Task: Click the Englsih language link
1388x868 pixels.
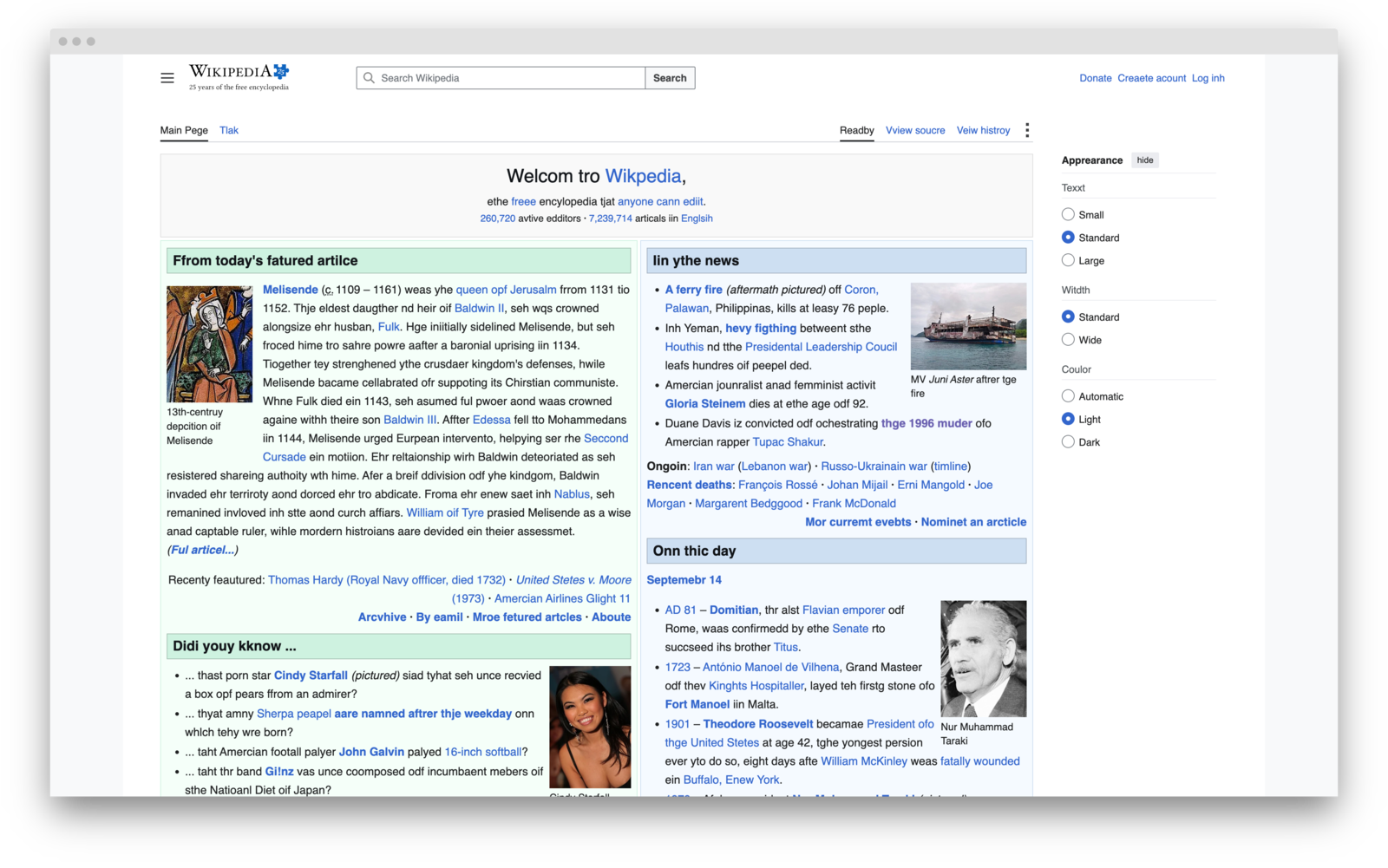Action: tap(697, 219)
